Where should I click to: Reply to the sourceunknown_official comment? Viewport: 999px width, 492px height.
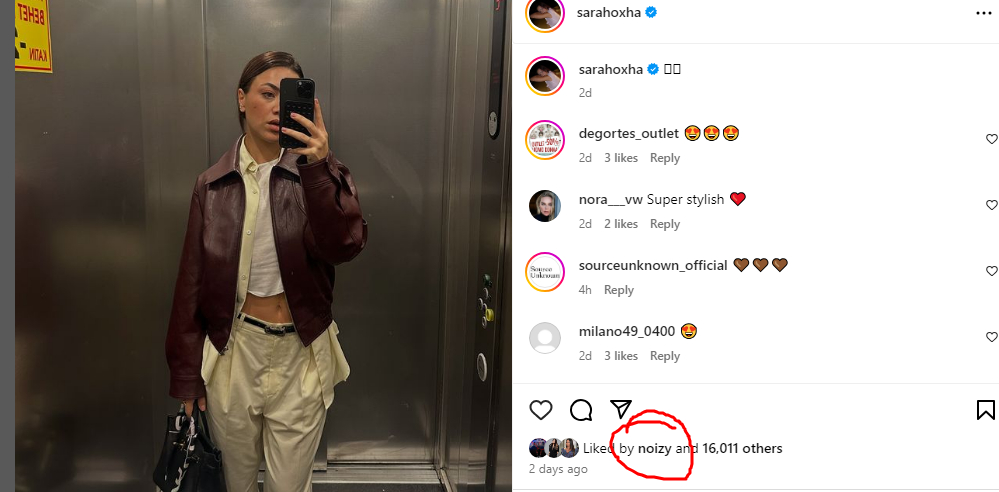619,290
